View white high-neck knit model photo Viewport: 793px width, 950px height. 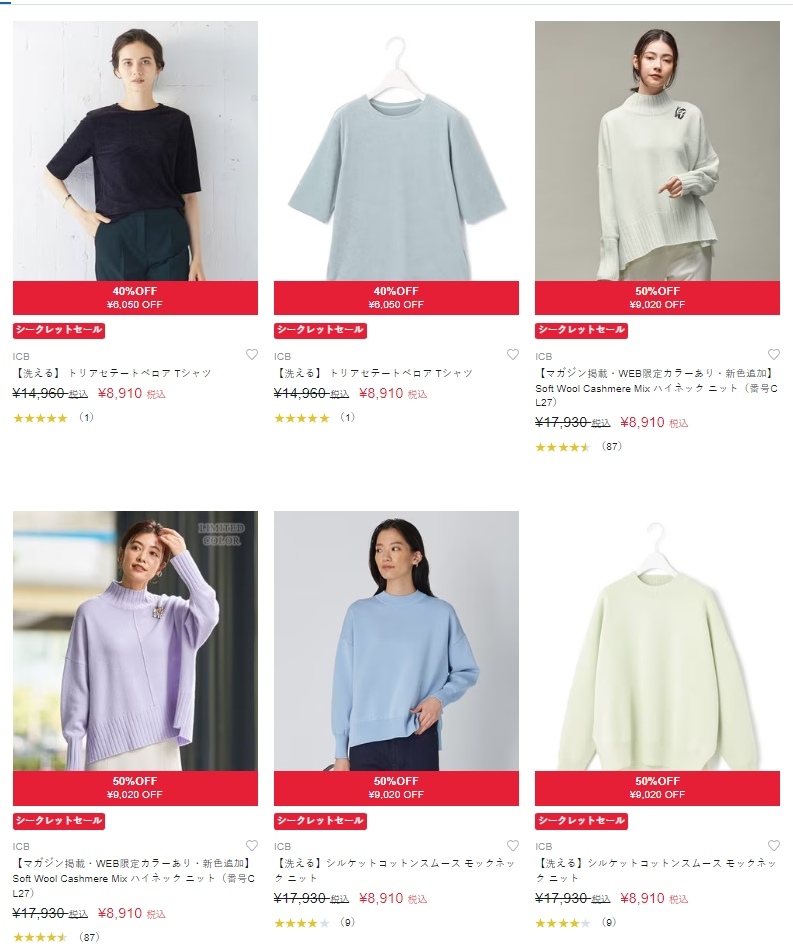coord(657,151)
